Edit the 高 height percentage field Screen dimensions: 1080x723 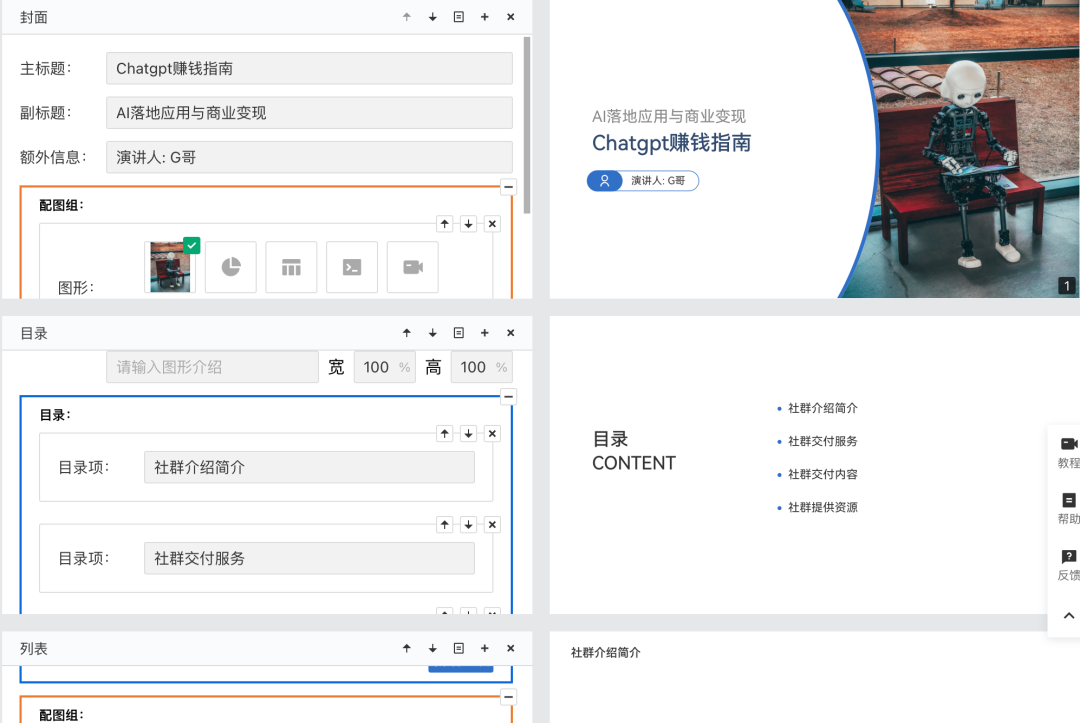tap(481, 367)
